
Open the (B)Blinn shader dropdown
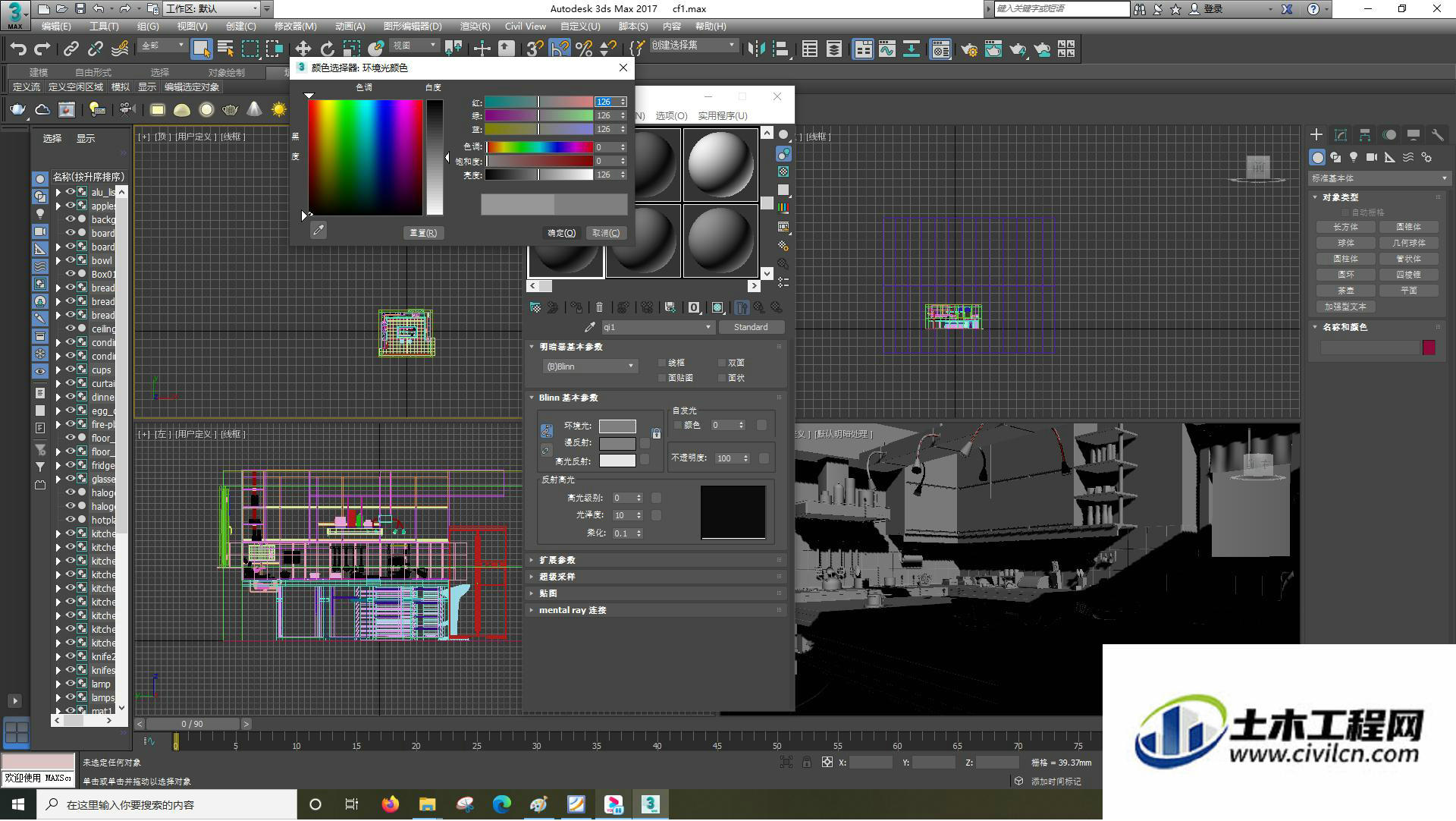pyautogui.click(x=589, y=366)
